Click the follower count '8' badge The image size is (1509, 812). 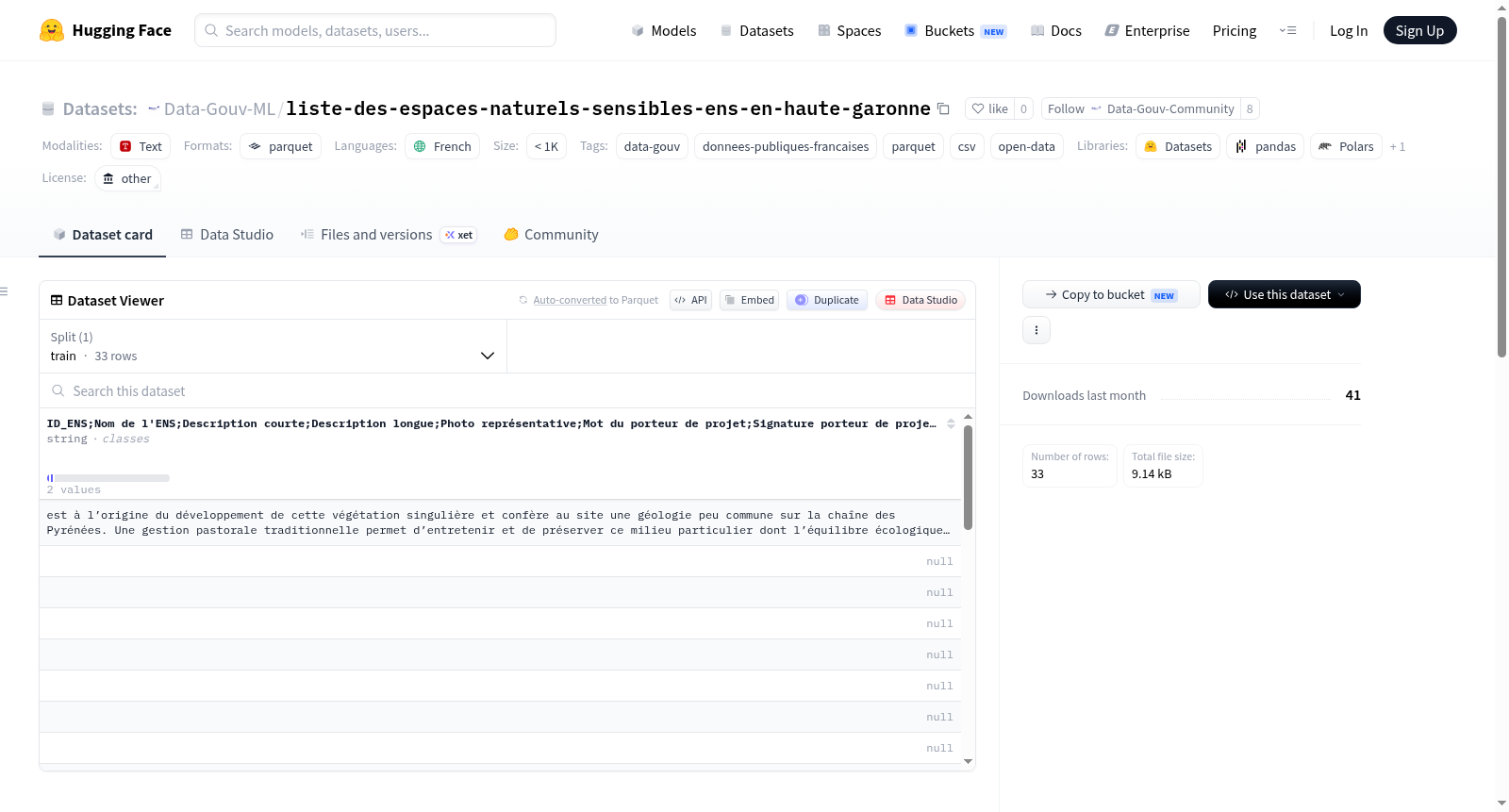point(1250,108)
